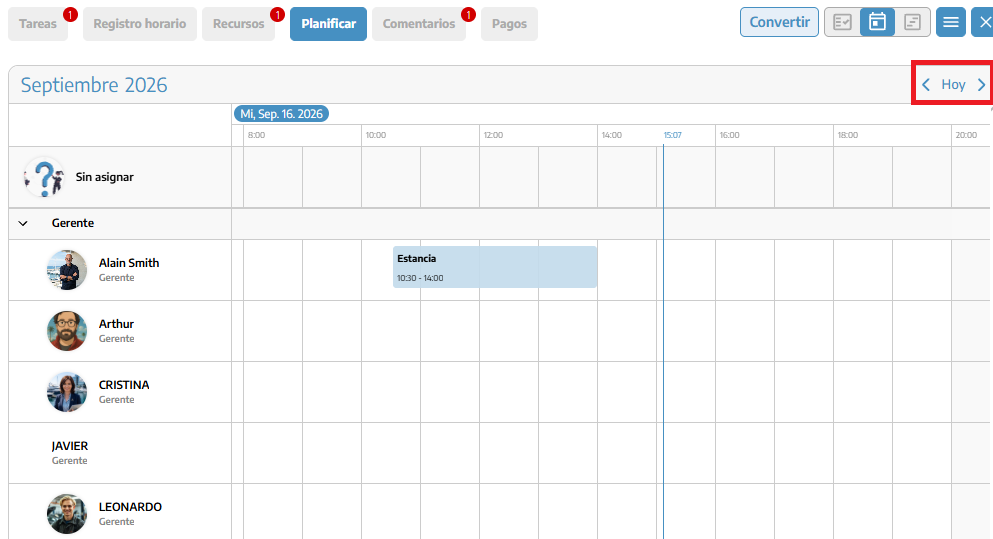Click Alain Smith's avatar photo
Viewport: 993px width, 539px height.
(x=66, y=270)
